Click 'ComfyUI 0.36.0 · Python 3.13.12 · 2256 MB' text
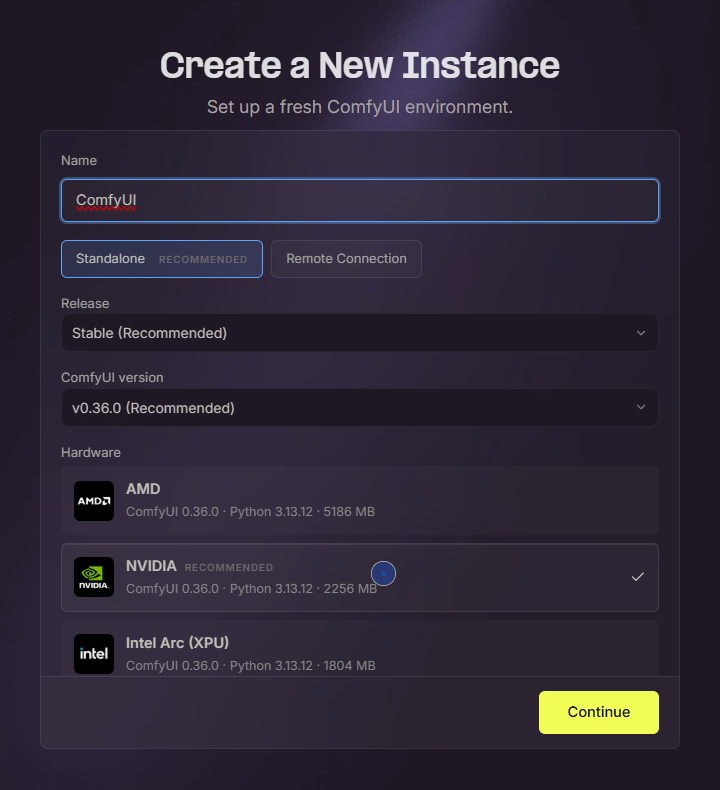The height and width of the screenshot is (790, 720). coord(251,588)
